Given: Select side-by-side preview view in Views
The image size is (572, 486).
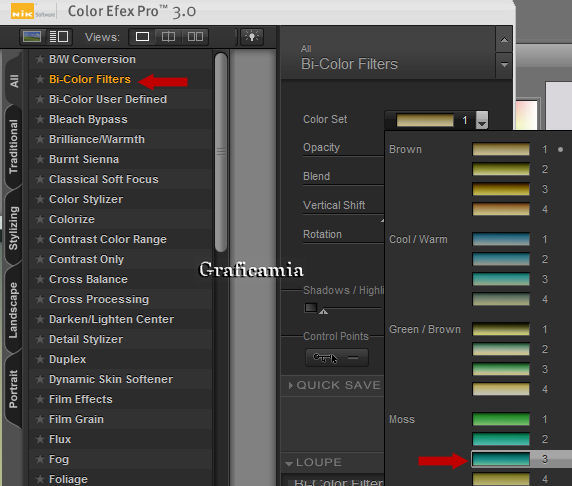Looking at the screenshot, I should (x=195, y=36).
